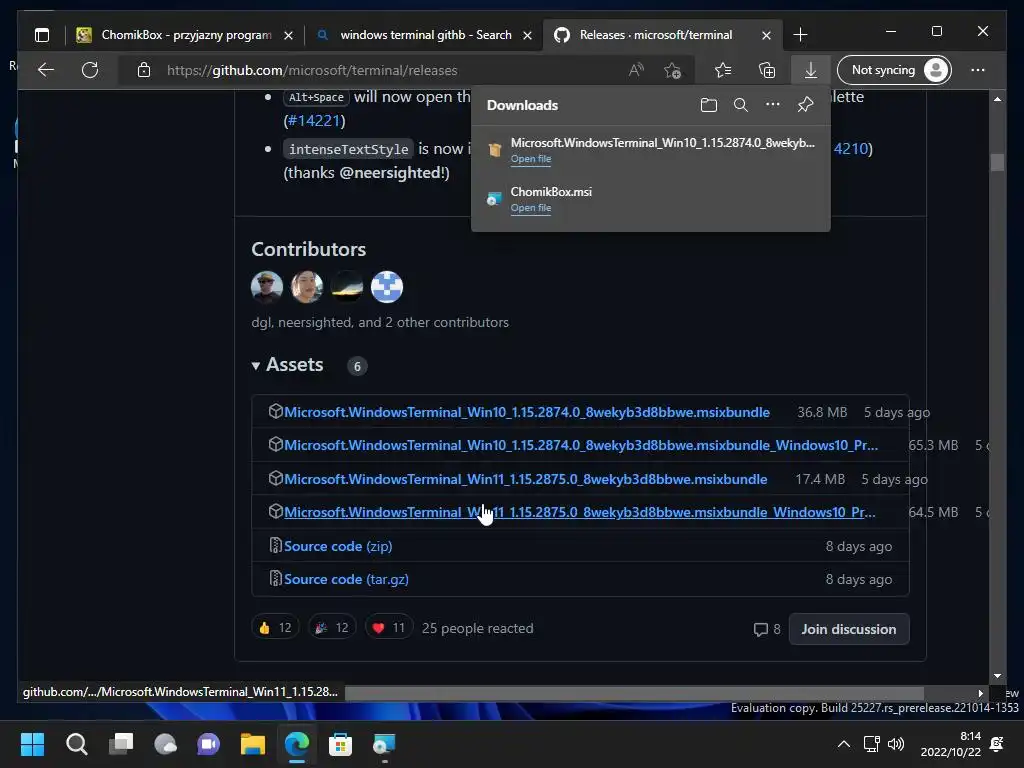The height and width of the screenshot is (768, 1024).
Task: Click the blue checkered contributor avatar
Action: pyautogui.click(x=387, y=287)
